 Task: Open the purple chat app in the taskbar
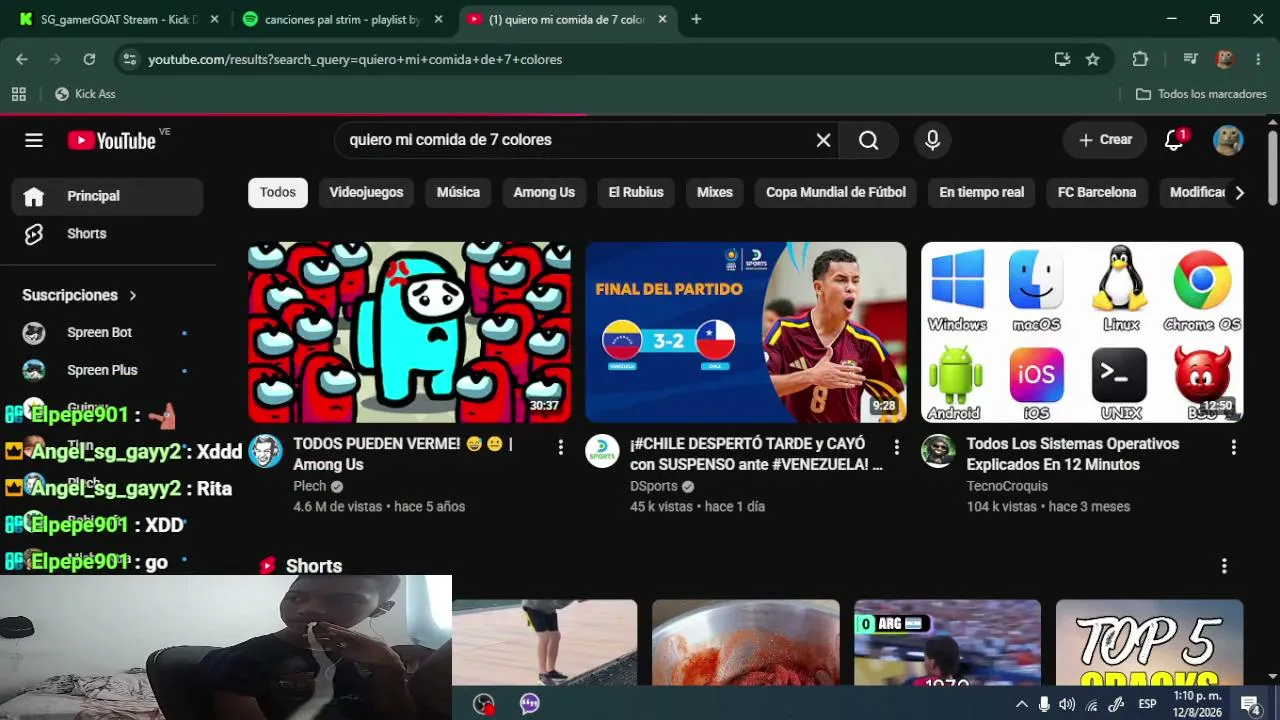[x=530, y=704]
